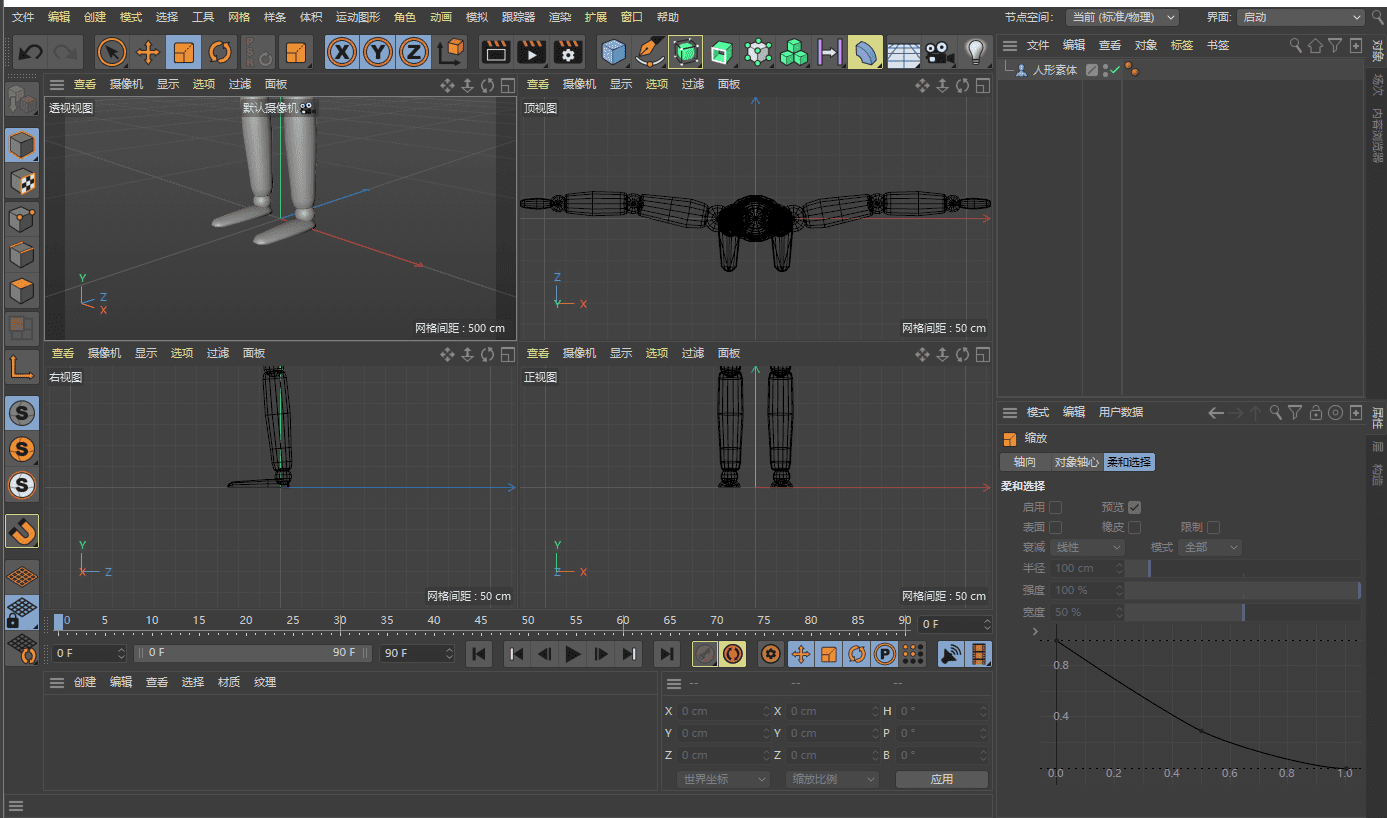Select the 人形素体 object in object manager
Screen dimensions: 1387x818
tap(1054, 70)
